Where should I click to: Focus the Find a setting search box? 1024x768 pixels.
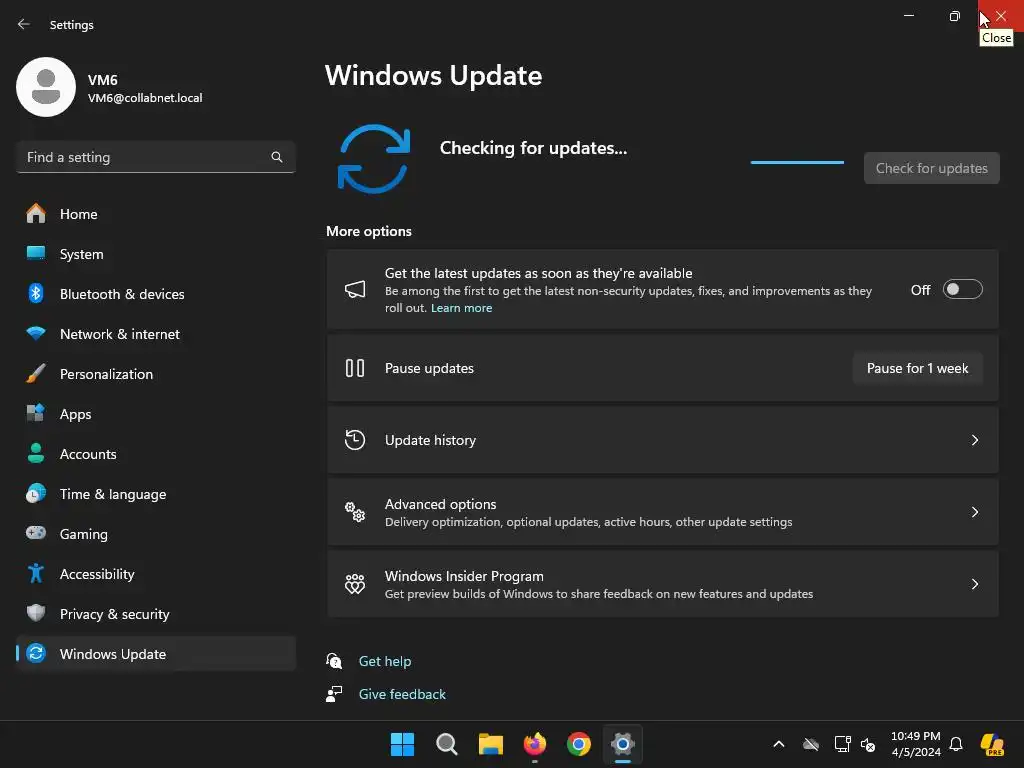(155, 157)
